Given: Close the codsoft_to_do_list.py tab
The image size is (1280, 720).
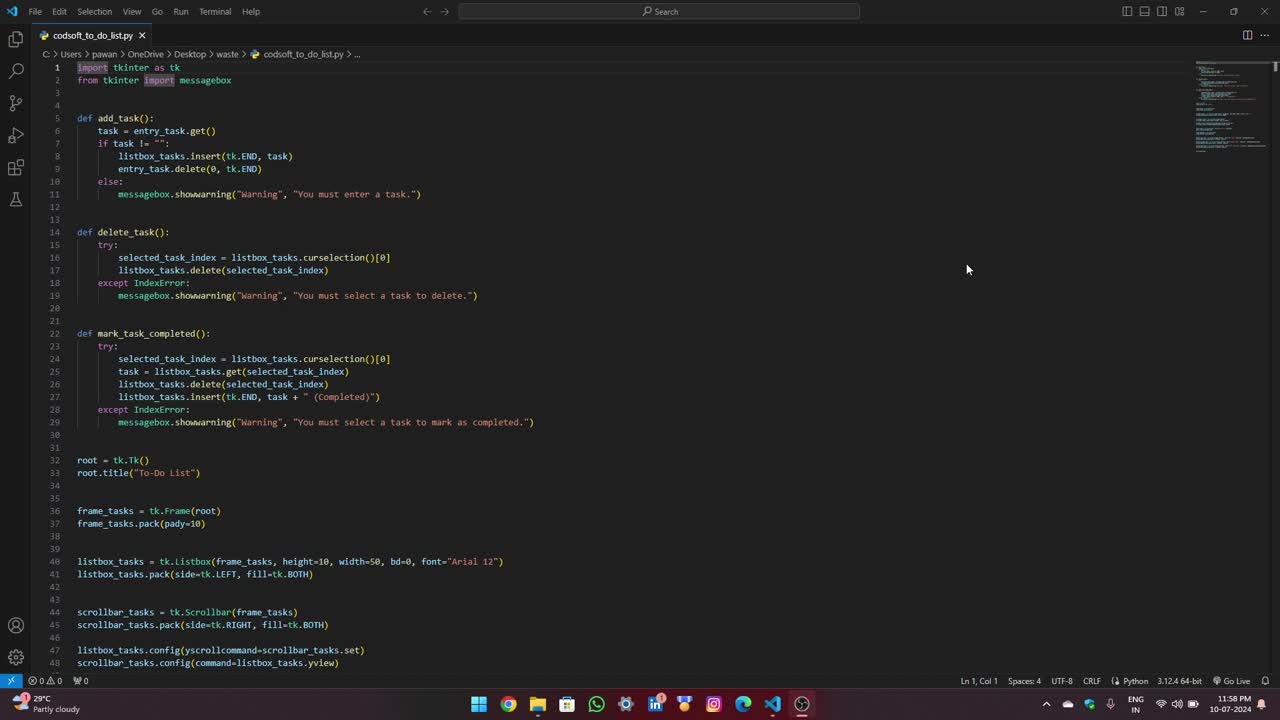Looking at the screenshot, I should 142,35.
